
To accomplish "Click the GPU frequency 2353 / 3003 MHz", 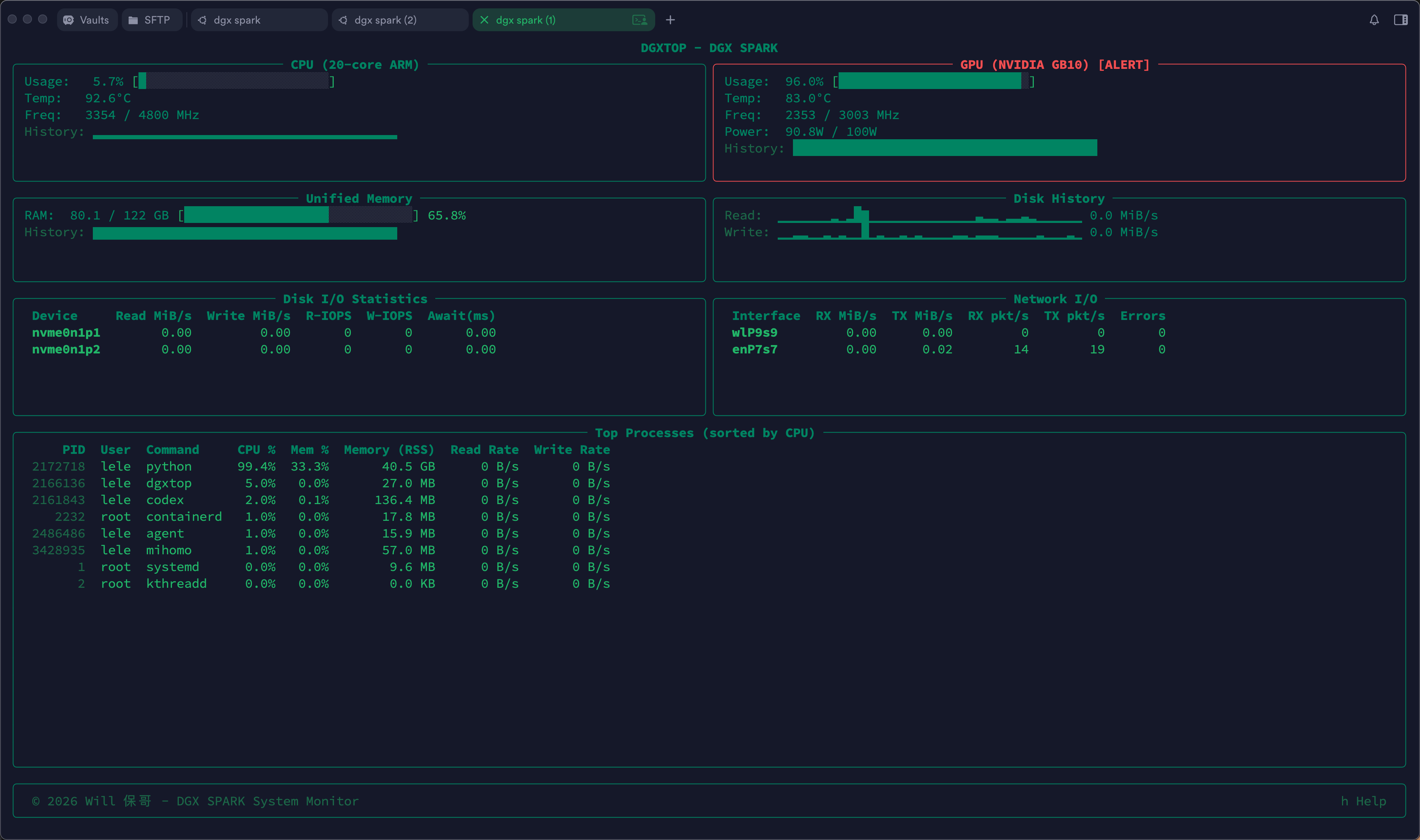I will [x=842, y=115].
